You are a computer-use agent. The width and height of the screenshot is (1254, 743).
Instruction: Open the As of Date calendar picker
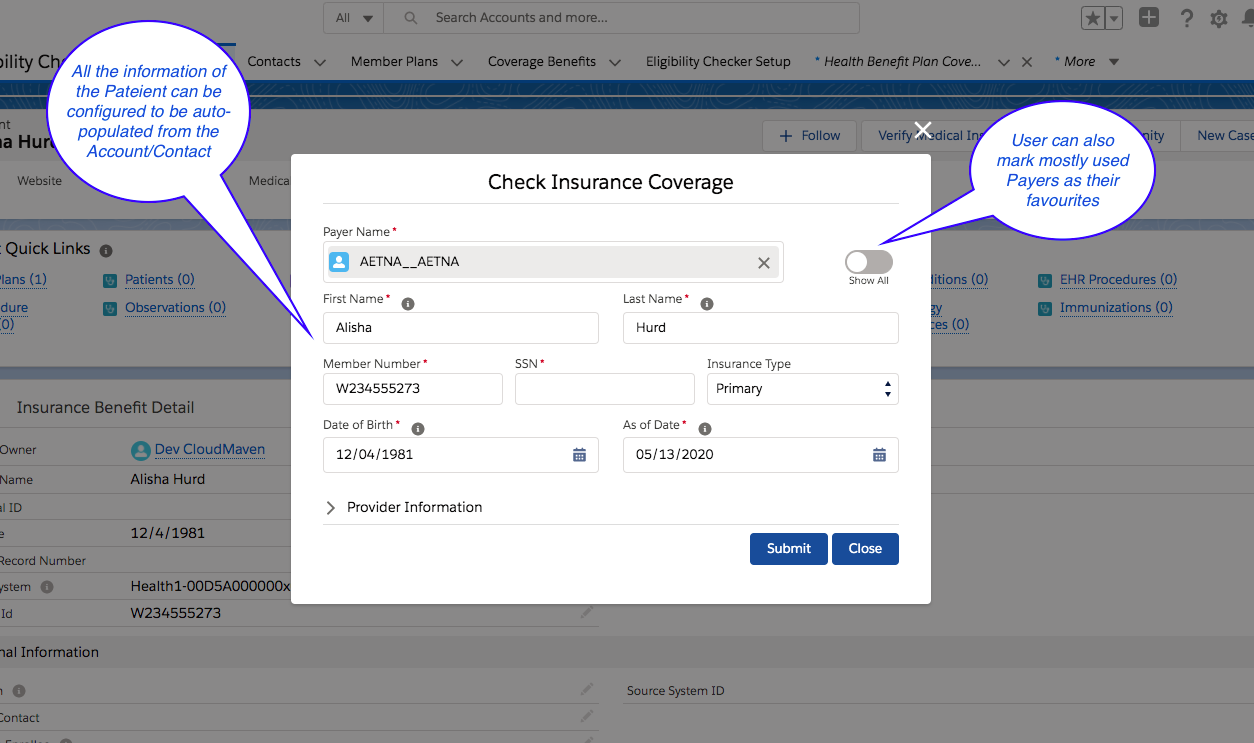[878, 454]
